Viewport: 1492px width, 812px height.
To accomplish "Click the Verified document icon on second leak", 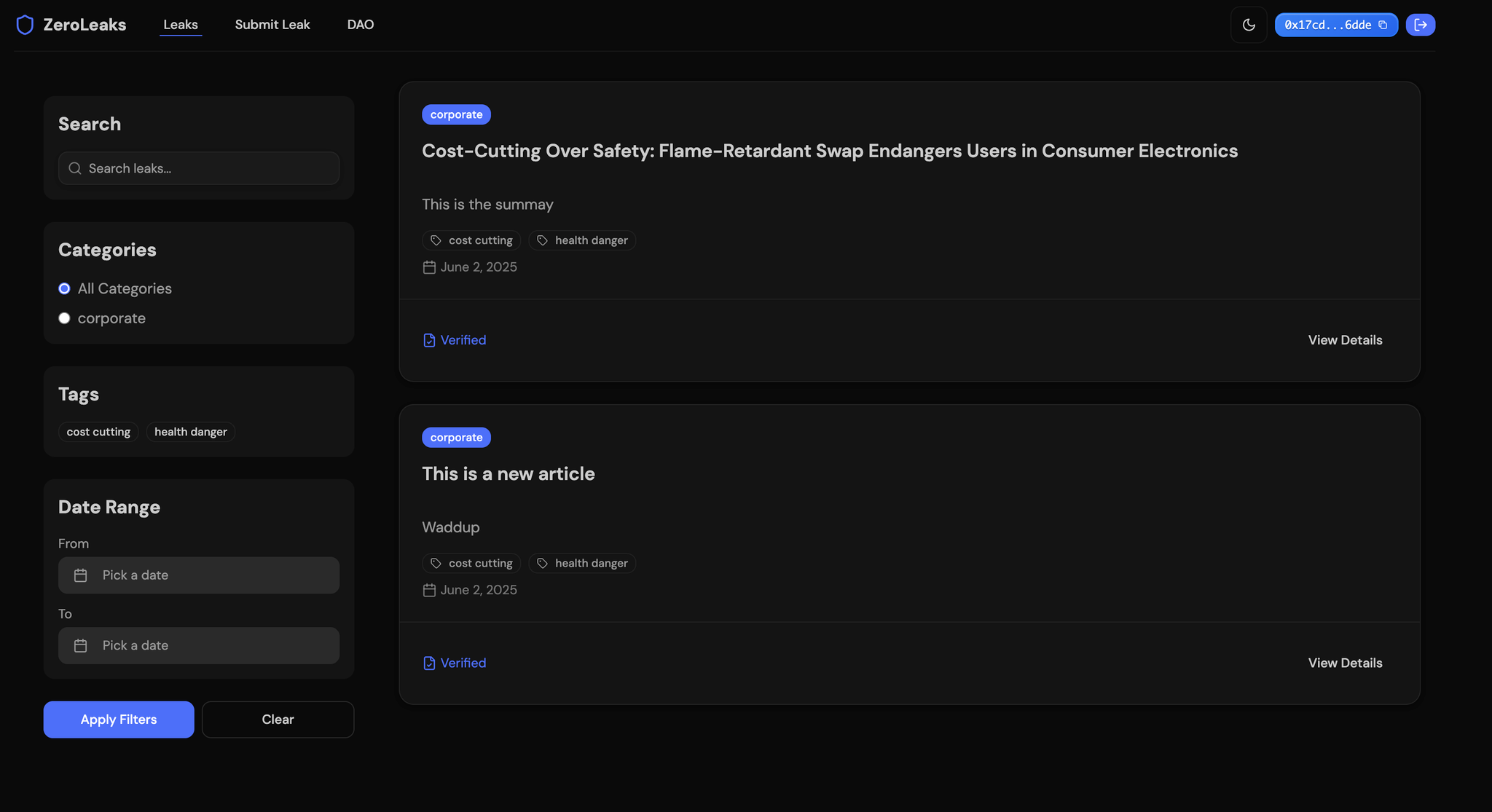I will 429,663.
